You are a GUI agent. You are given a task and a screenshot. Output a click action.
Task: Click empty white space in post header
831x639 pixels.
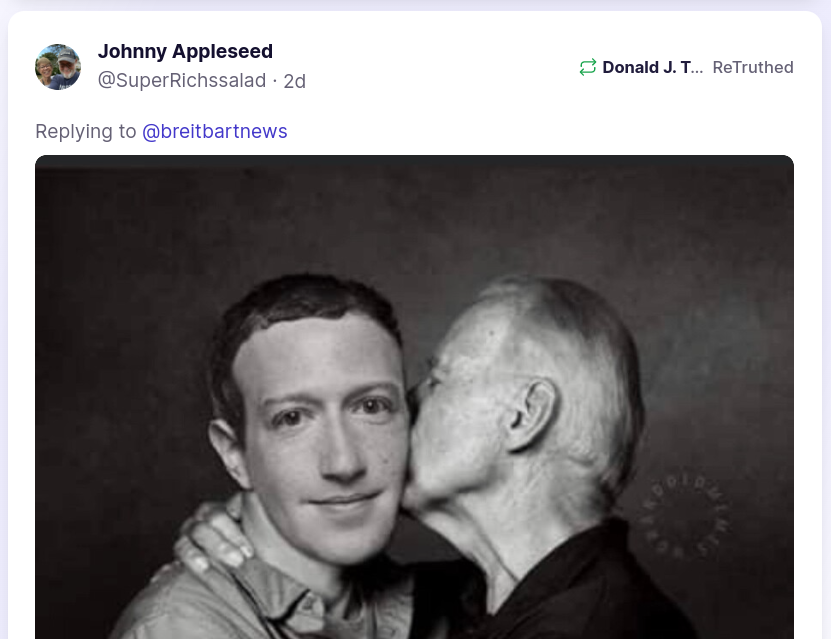(440, 67)
